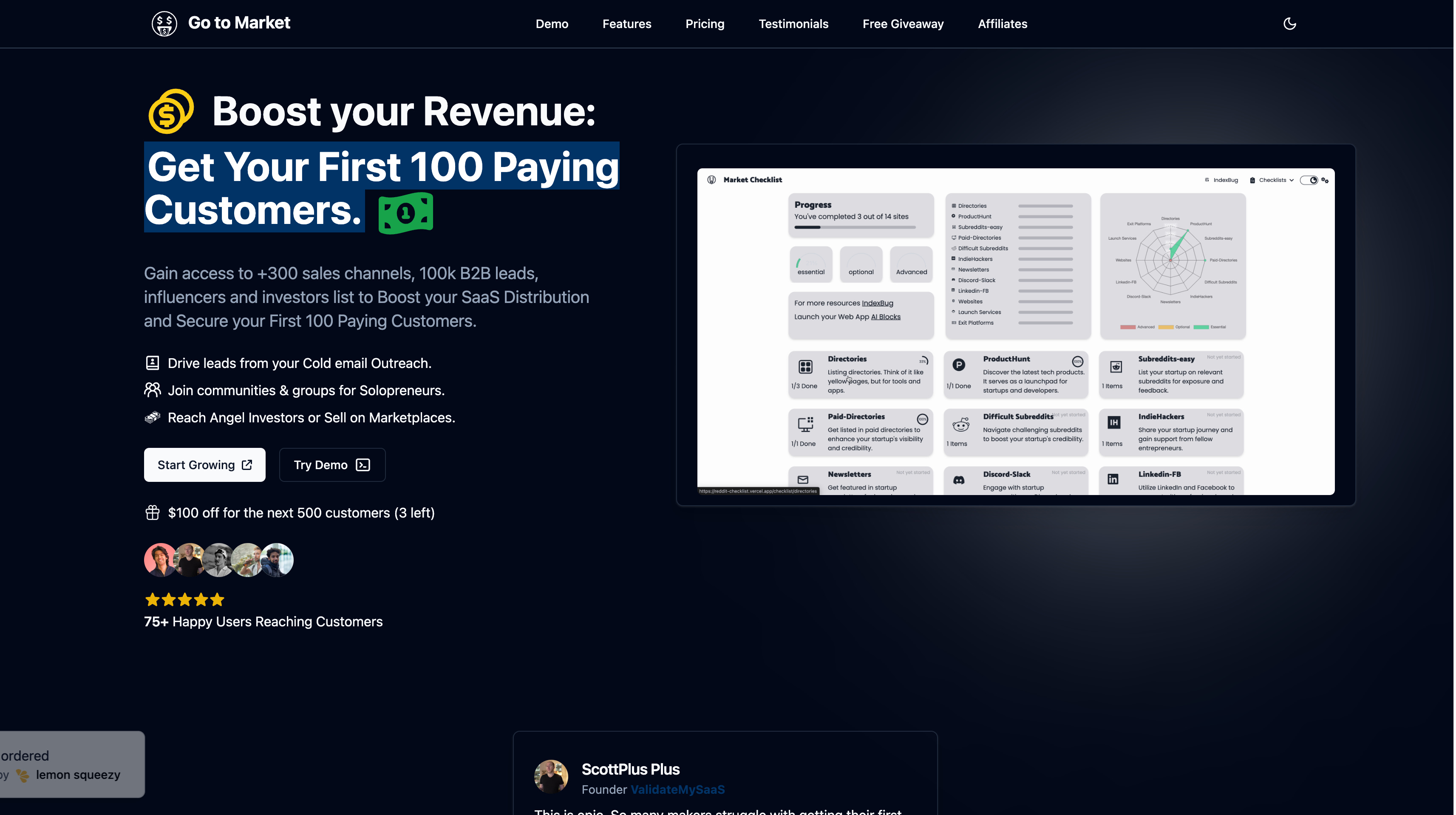The image size is (1456, 815).
Task: Click the contact card icon near Cold email
Action: 153,363
